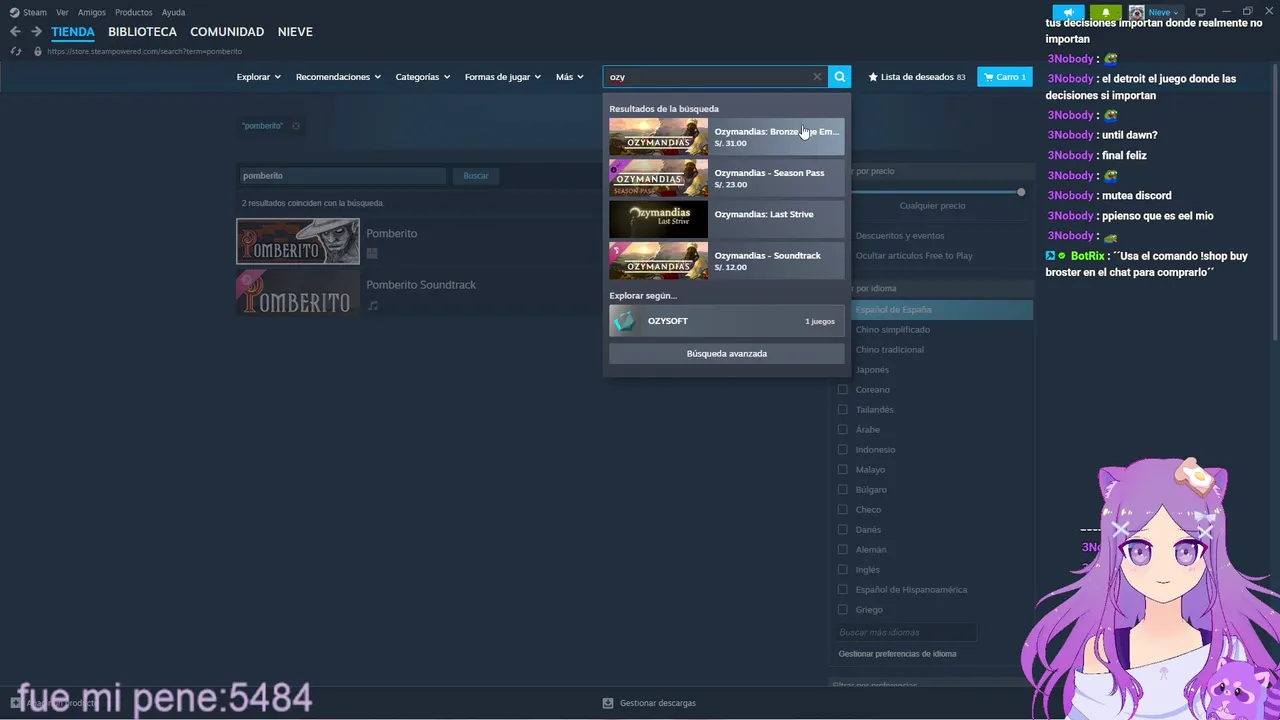
Task: Click the store URL address text
Action: coord(144,51)
